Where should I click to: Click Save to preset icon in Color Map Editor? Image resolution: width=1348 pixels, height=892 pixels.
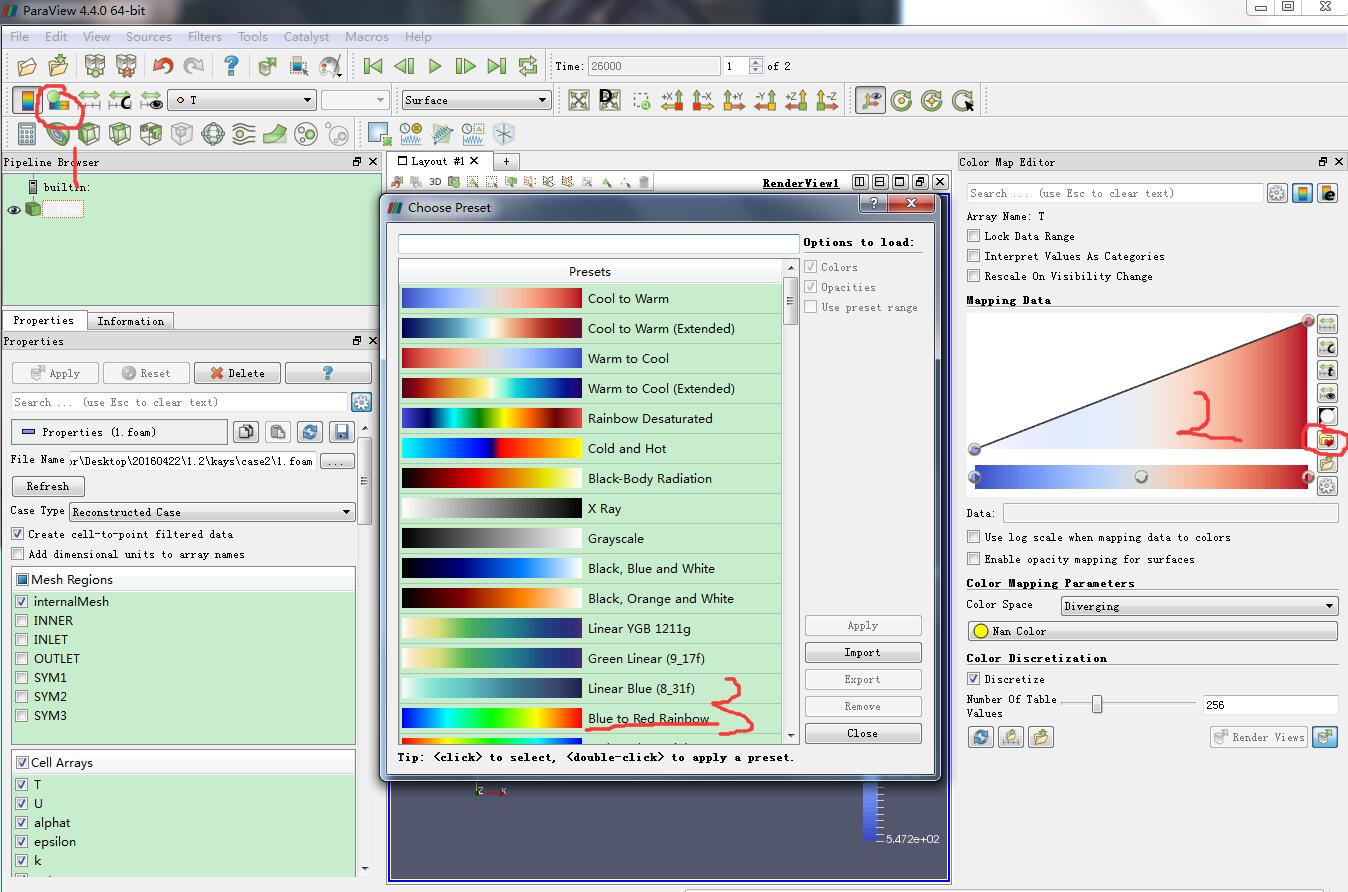point(1327,464)
